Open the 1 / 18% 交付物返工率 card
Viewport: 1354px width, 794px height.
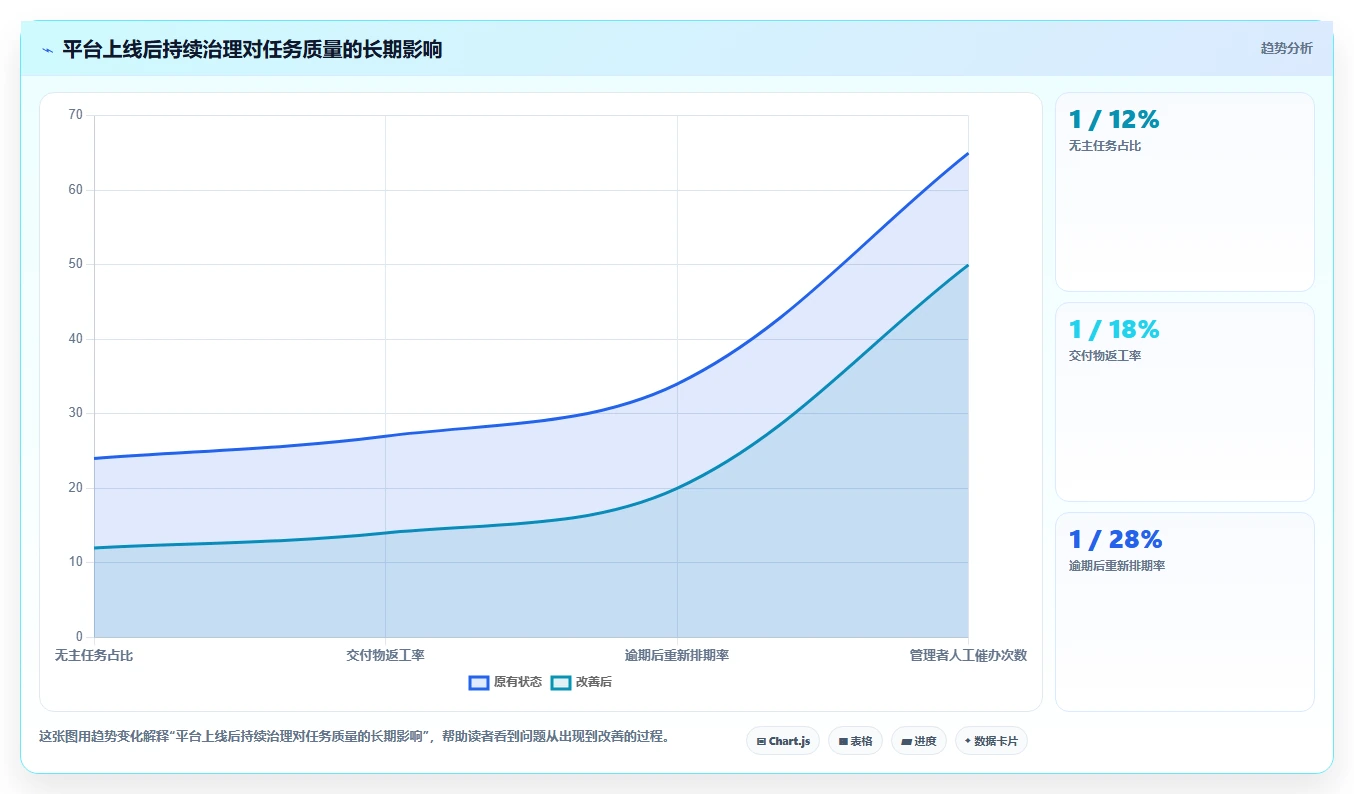1184,402
